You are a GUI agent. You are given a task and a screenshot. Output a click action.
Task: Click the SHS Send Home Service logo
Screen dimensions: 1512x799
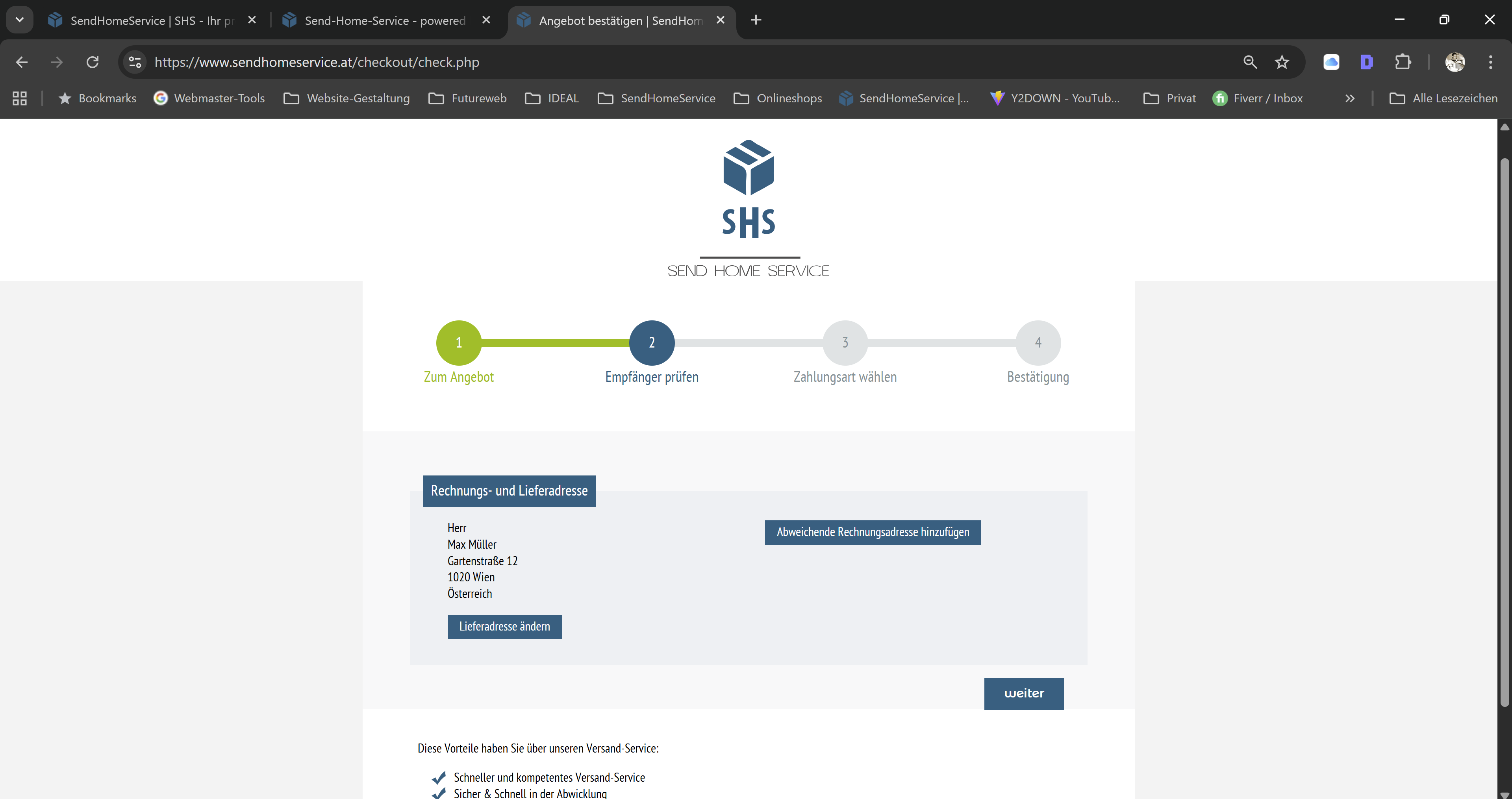click(x=749, y=209)
